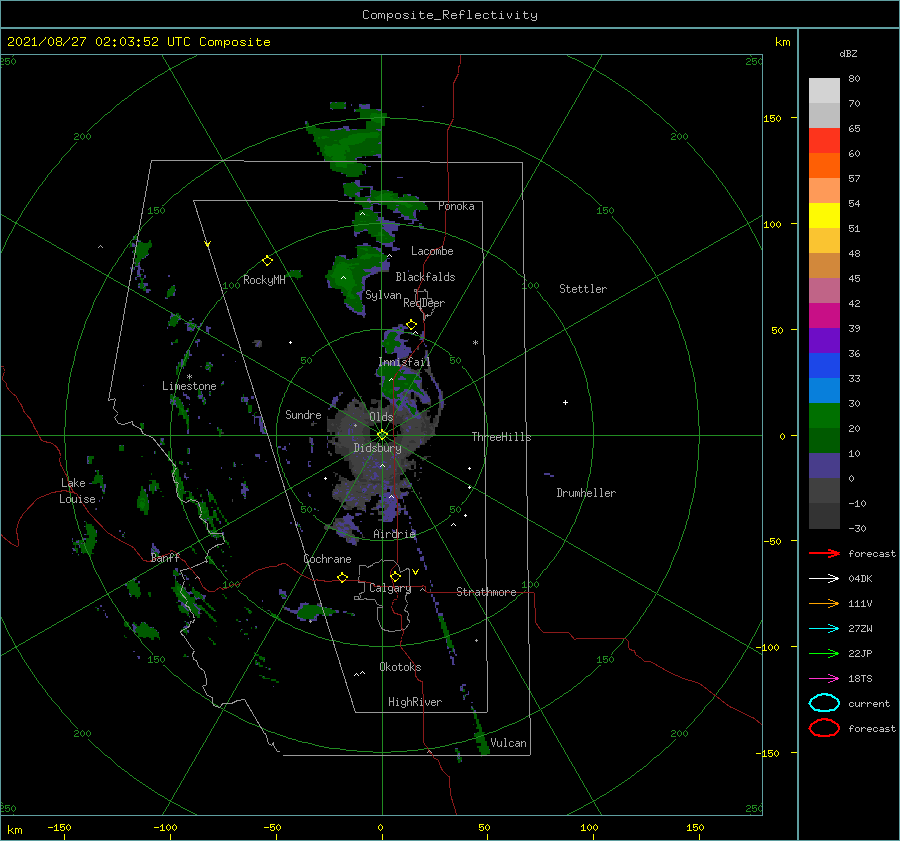Click the green 22JP arrow icon
This screenshot has height=841, width=900.
824,653
